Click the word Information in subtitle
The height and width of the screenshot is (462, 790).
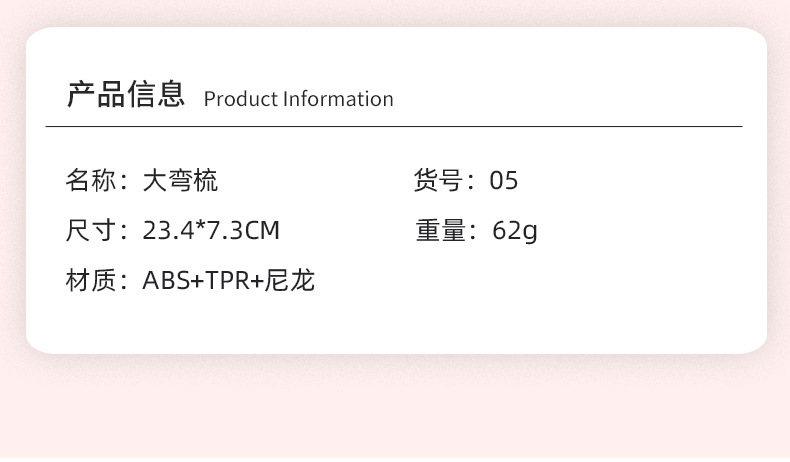click(x=338, y=99)
